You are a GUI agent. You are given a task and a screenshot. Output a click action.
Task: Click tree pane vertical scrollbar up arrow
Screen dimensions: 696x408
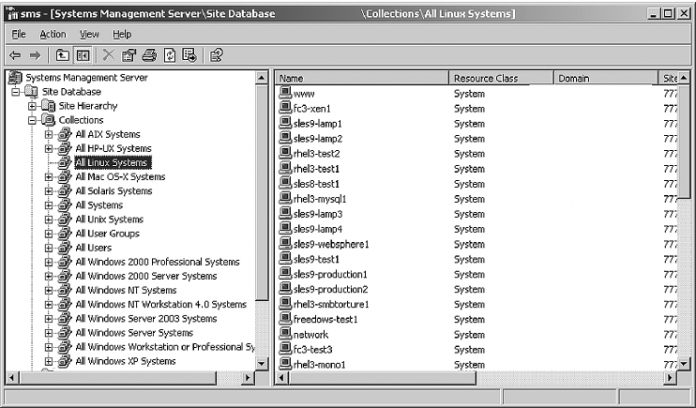click(x=261, y=78)
